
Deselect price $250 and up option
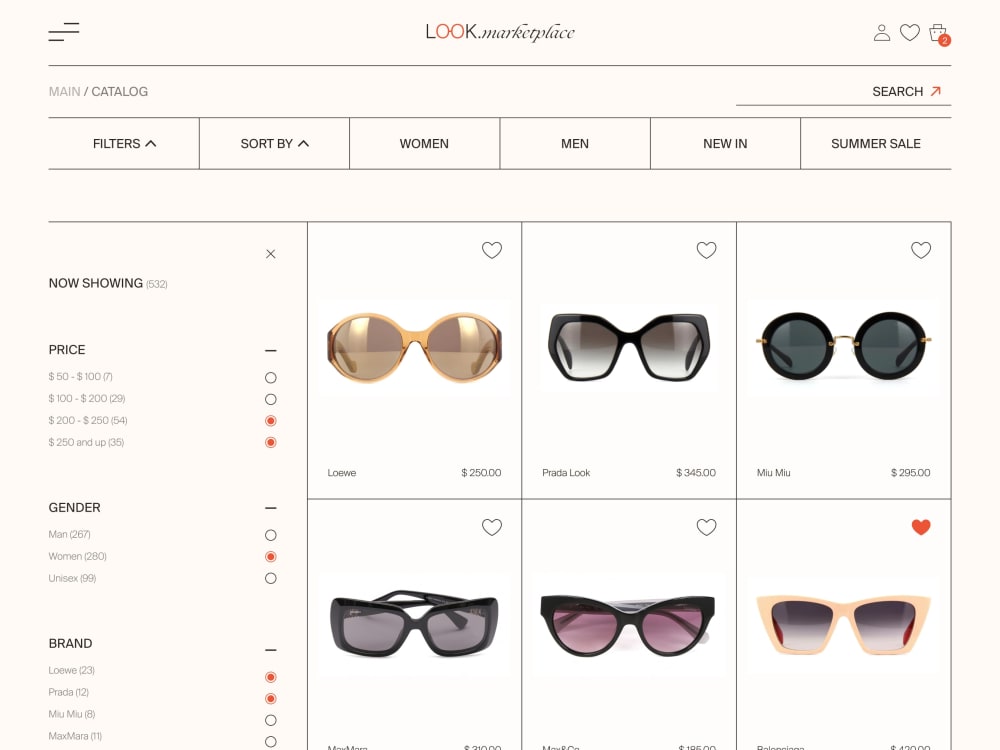[x=270, y=443]
